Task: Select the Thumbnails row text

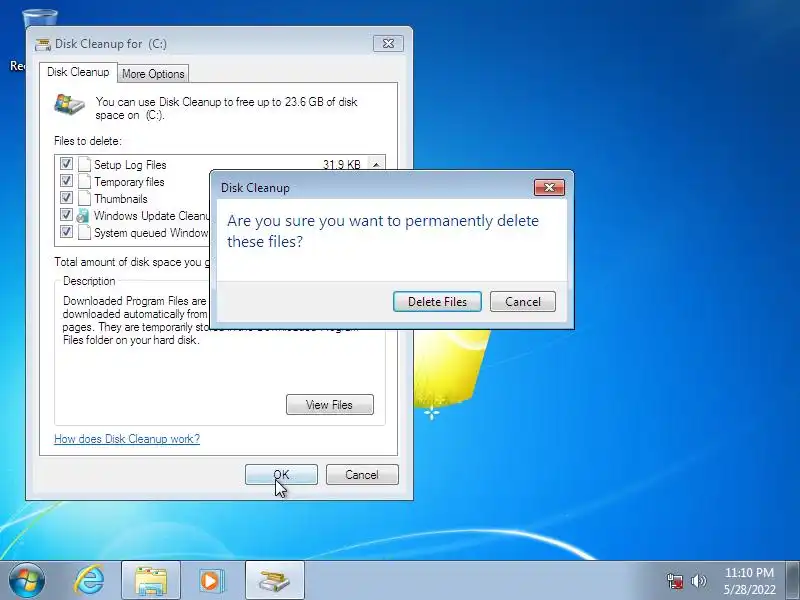Action: pyautogui.click(x=120, y=198)
